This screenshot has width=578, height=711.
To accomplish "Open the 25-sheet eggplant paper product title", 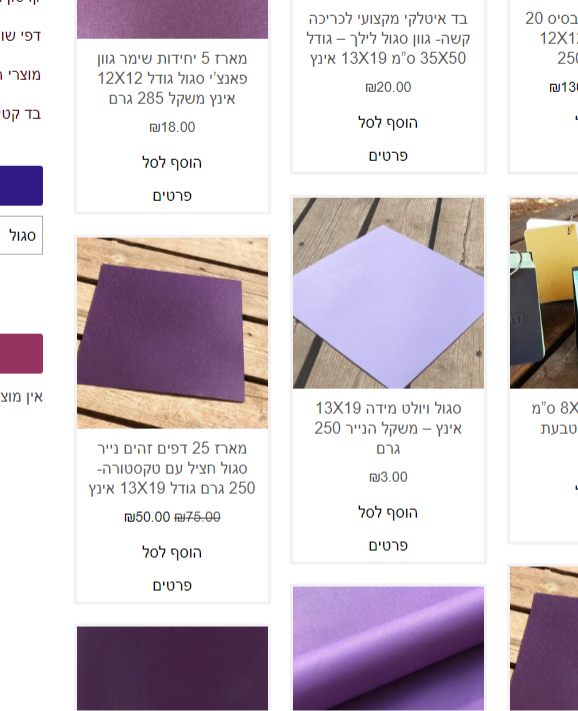I will [172, 468].
